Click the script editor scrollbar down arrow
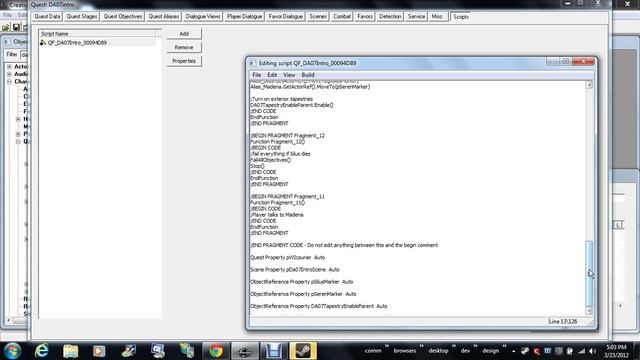 pyautogui.click(x=589, y=311)
